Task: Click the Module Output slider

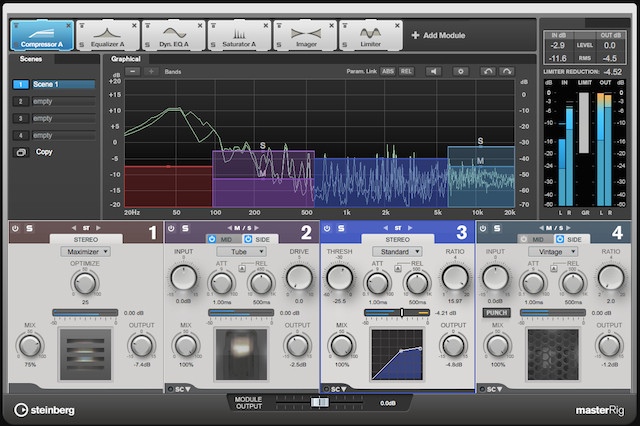Action: click(320, 402)
